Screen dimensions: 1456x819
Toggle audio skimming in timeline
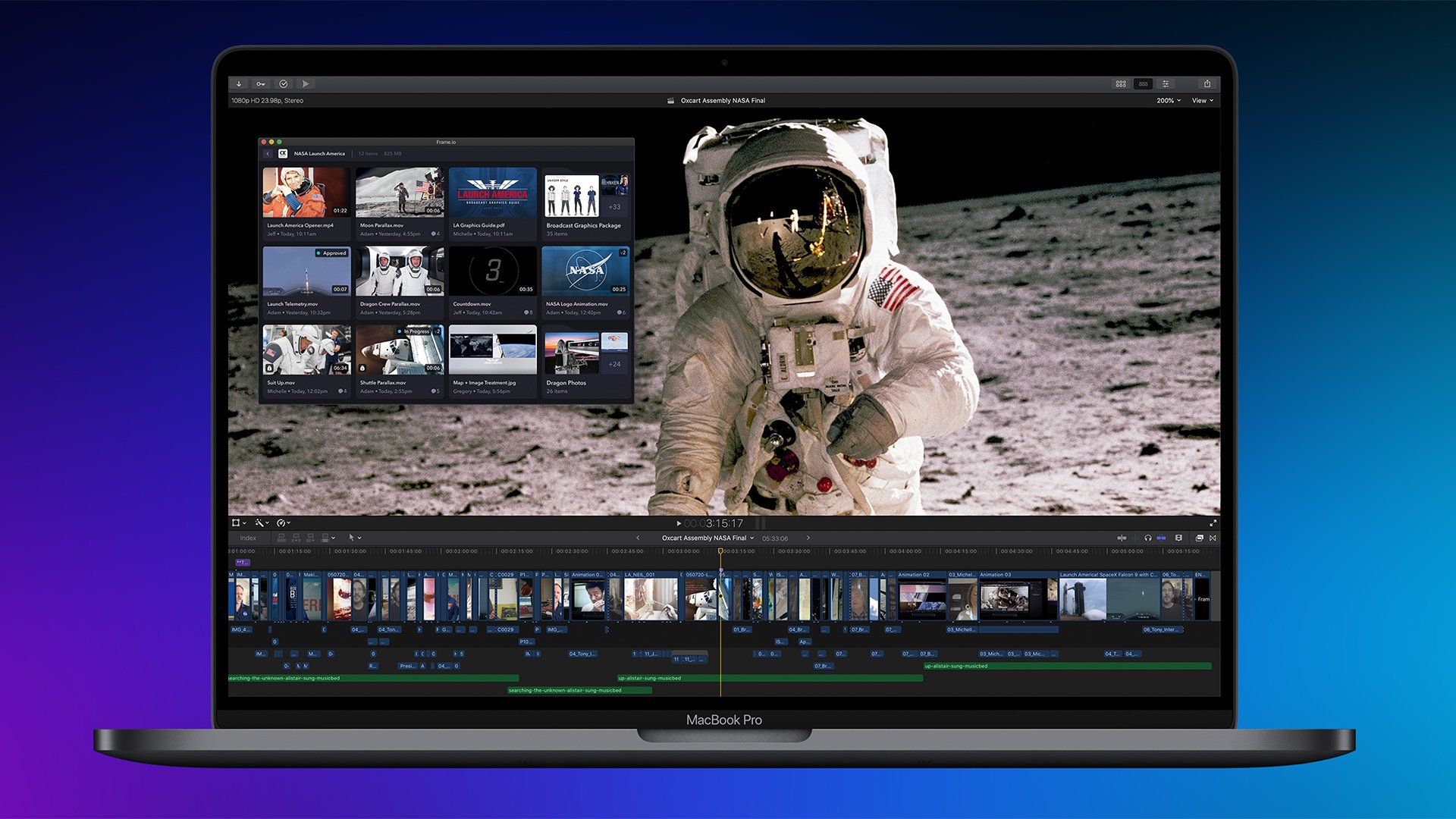tap(1135, 538)
